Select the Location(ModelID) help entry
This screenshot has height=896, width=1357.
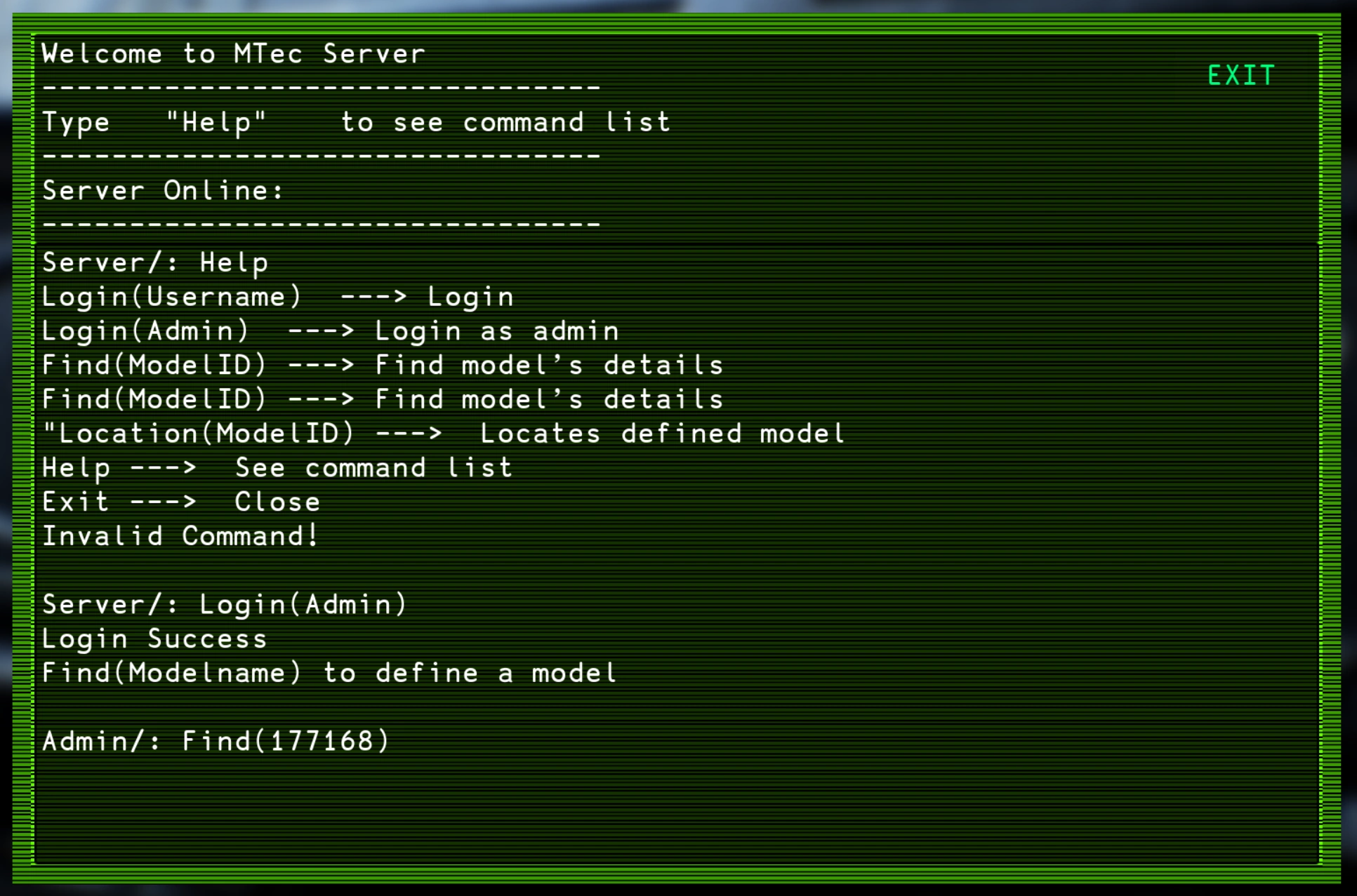coord(444,434)
